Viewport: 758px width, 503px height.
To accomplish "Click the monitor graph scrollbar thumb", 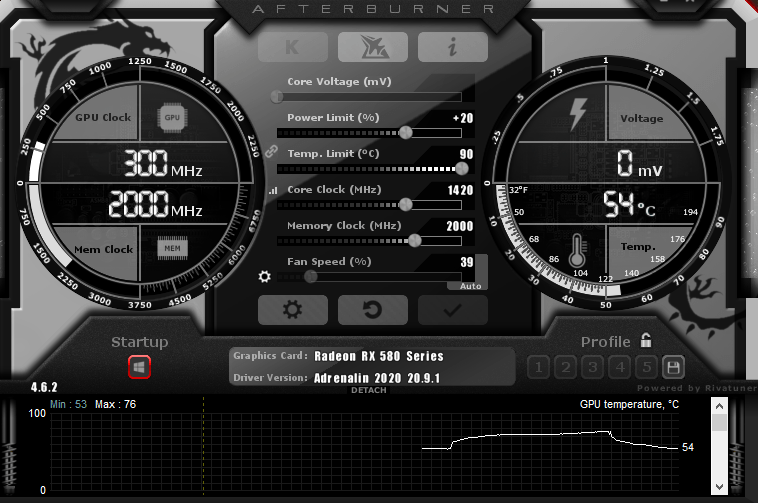I will pyautogui.click(x=719, y=422).
